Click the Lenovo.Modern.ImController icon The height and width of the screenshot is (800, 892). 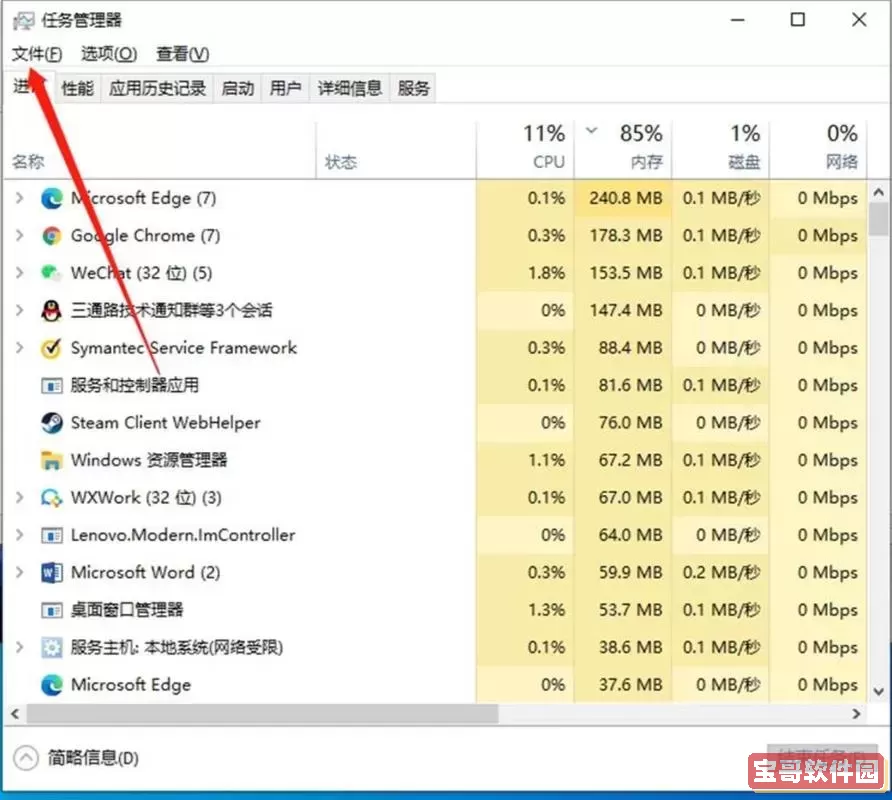click(x=52, y=535)
